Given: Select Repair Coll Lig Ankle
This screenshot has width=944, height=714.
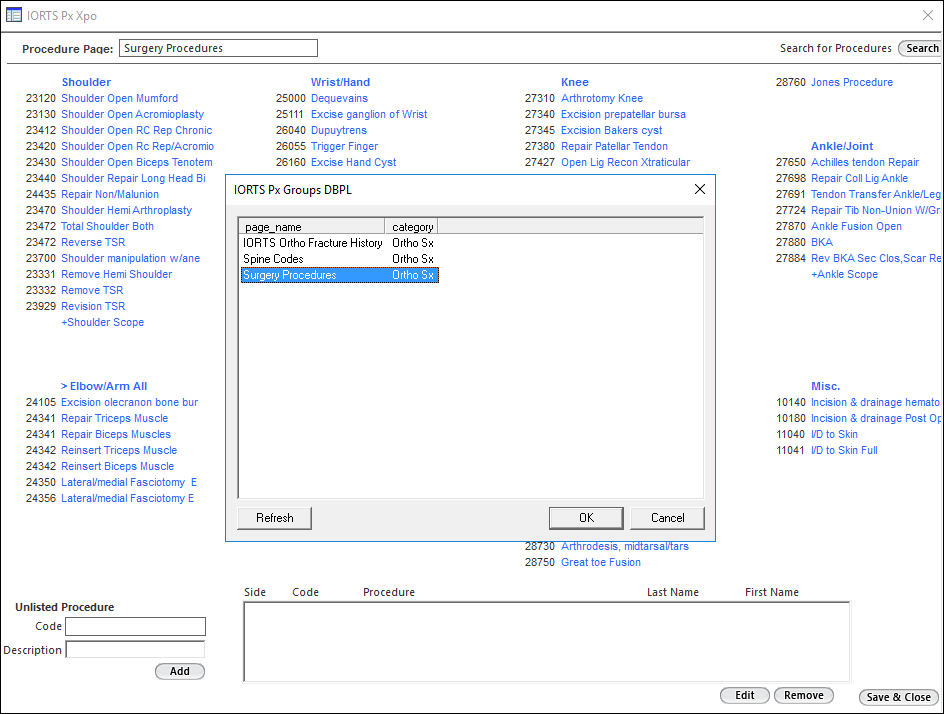Looking at the screenshot, I should 859,178.
